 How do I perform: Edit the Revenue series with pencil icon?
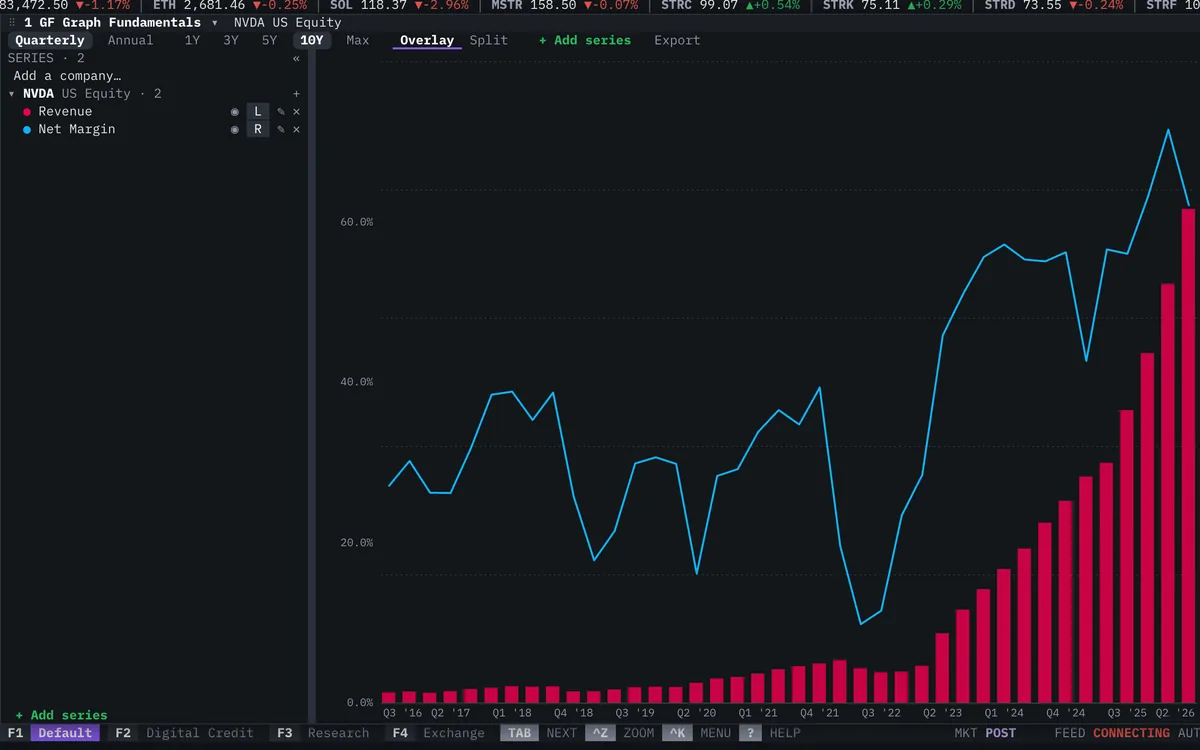coord(281,112)
